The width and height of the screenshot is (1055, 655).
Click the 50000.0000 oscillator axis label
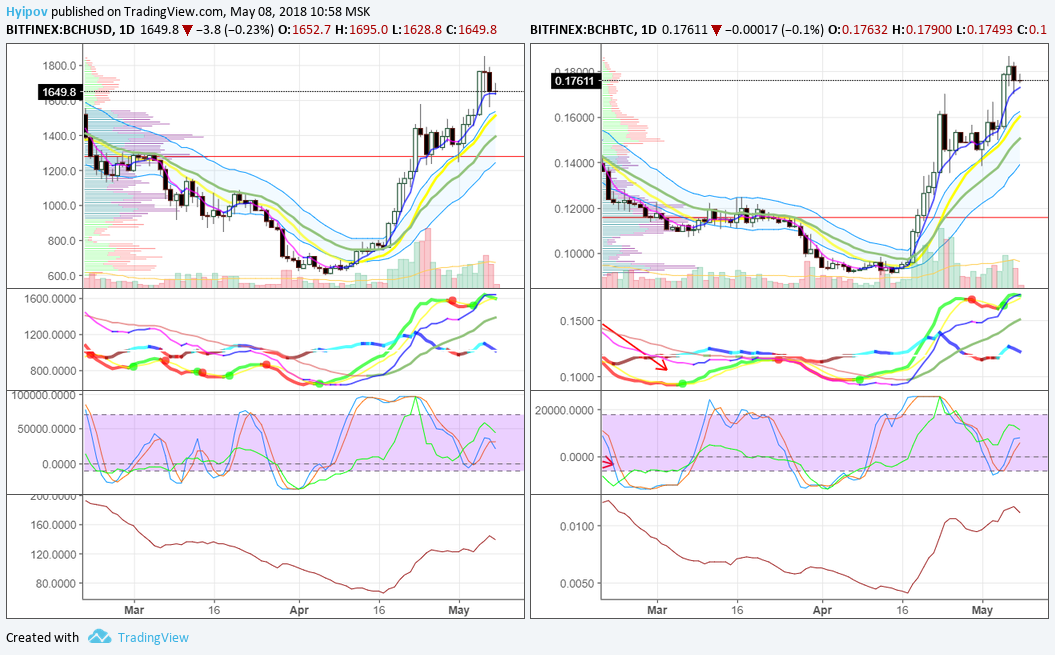point(47,429)
